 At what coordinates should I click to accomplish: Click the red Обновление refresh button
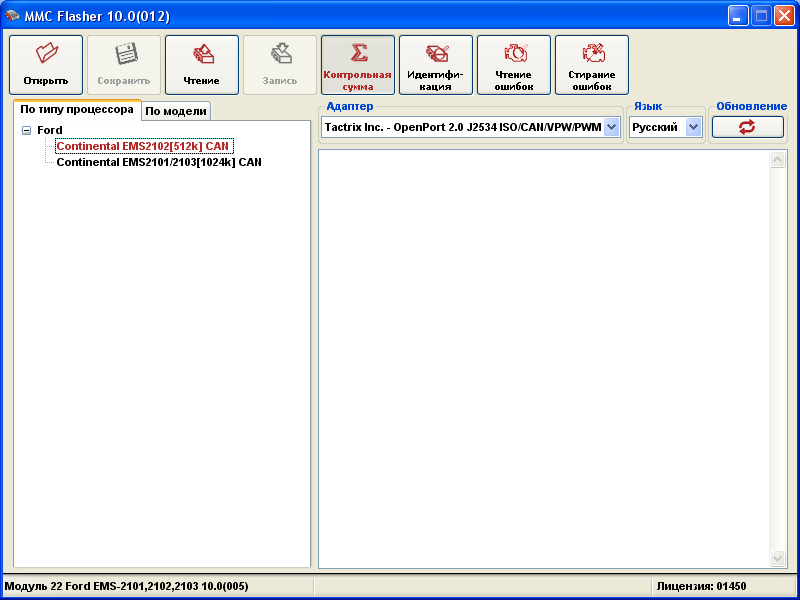point(747,127)
